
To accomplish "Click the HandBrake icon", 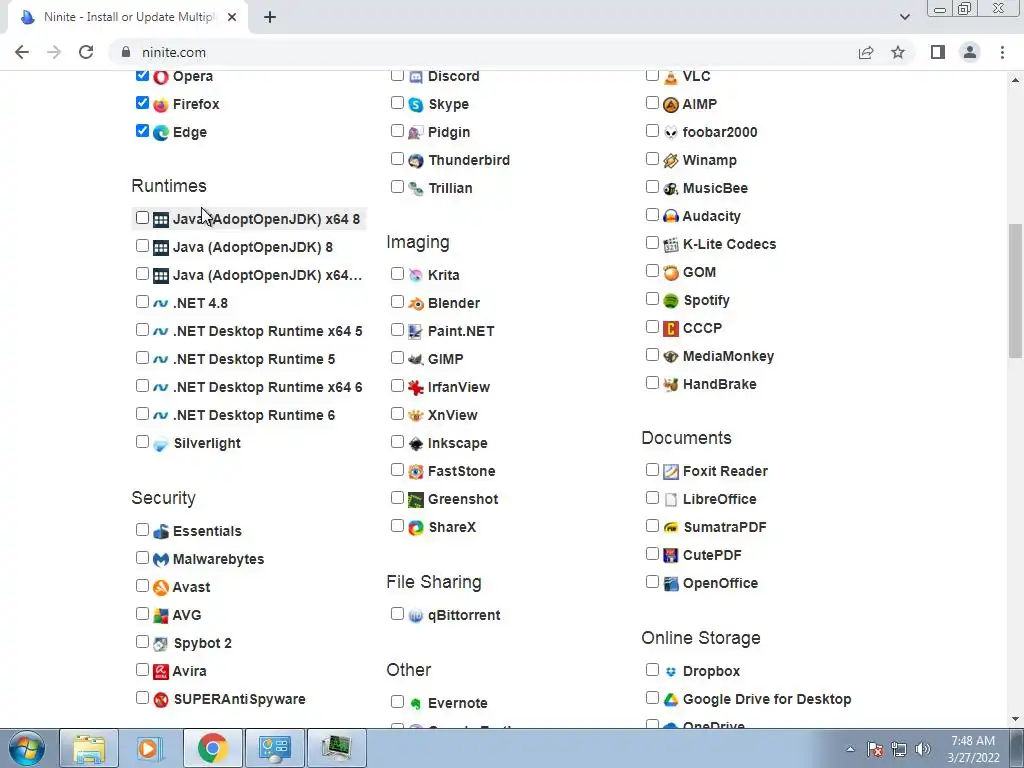I will coord(671,385).
